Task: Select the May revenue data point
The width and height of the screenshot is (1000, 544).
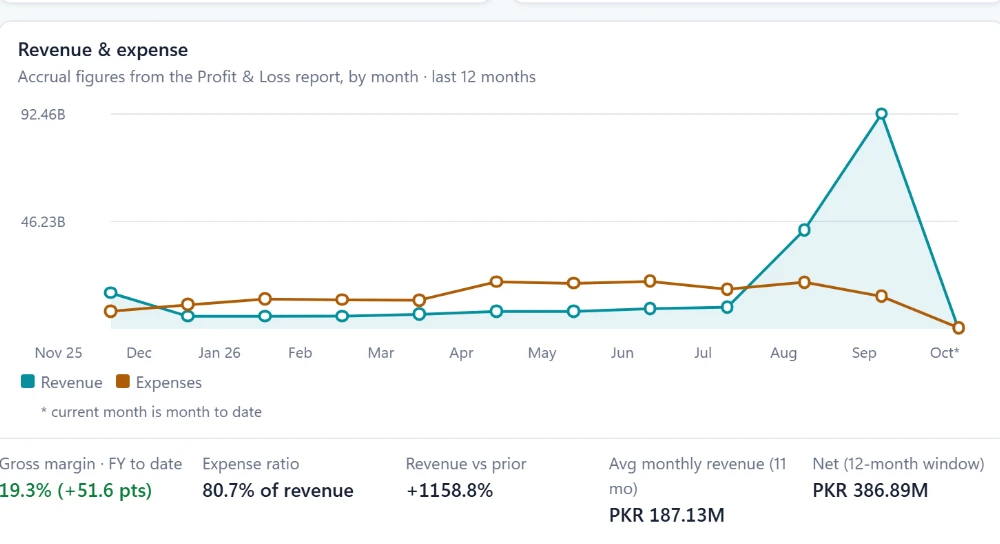Action: pyautogui.click(x=573, y=311)
